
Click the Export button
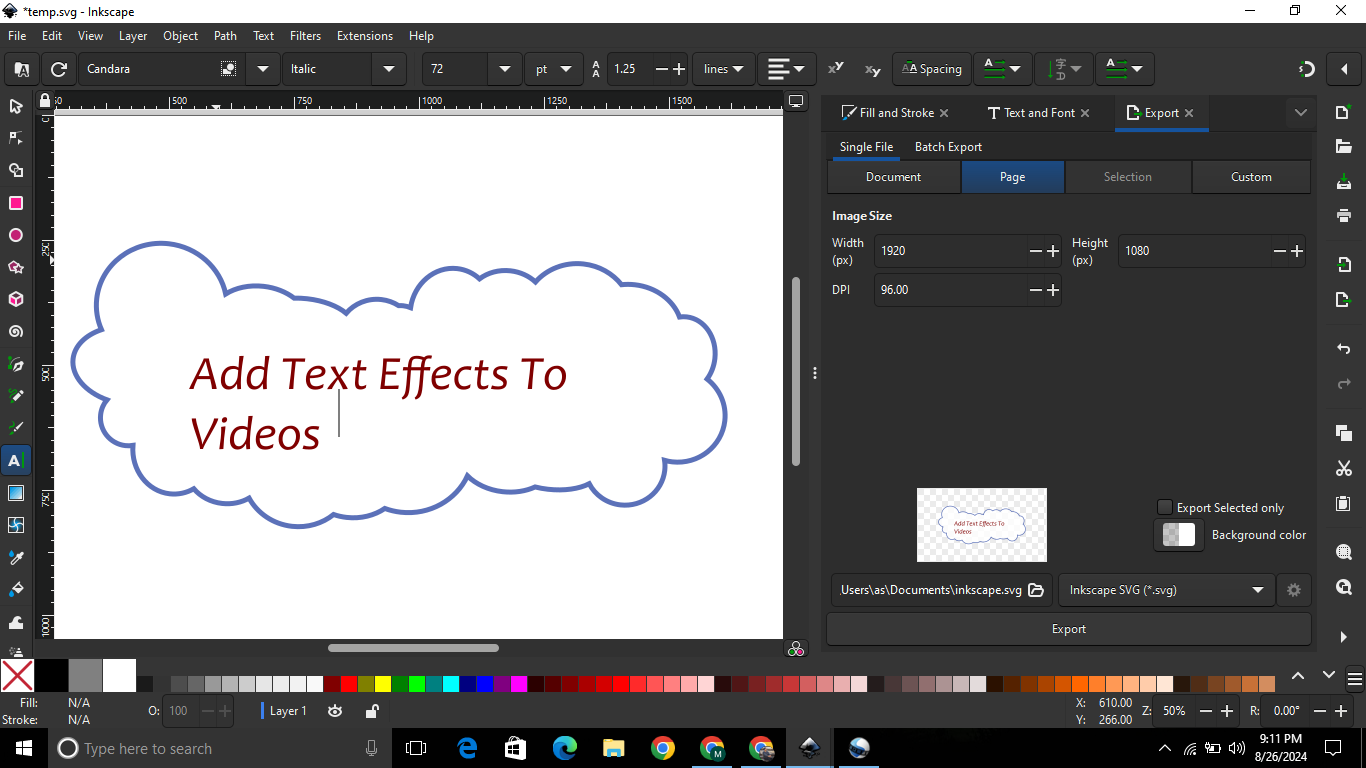tap(1068, 629)
